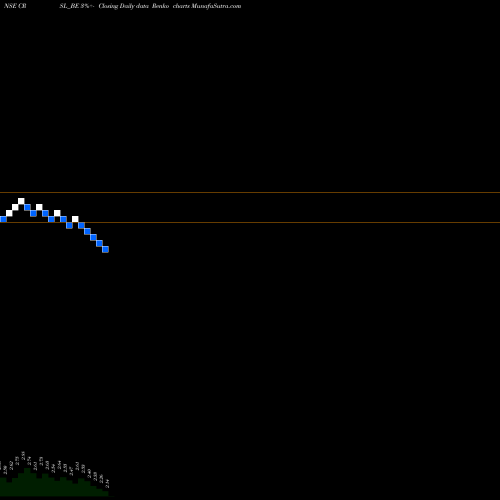Click the 'NSE CB' exchange label
The height and width of the screenshot is (500, 500).
click(x=15, y=6)
